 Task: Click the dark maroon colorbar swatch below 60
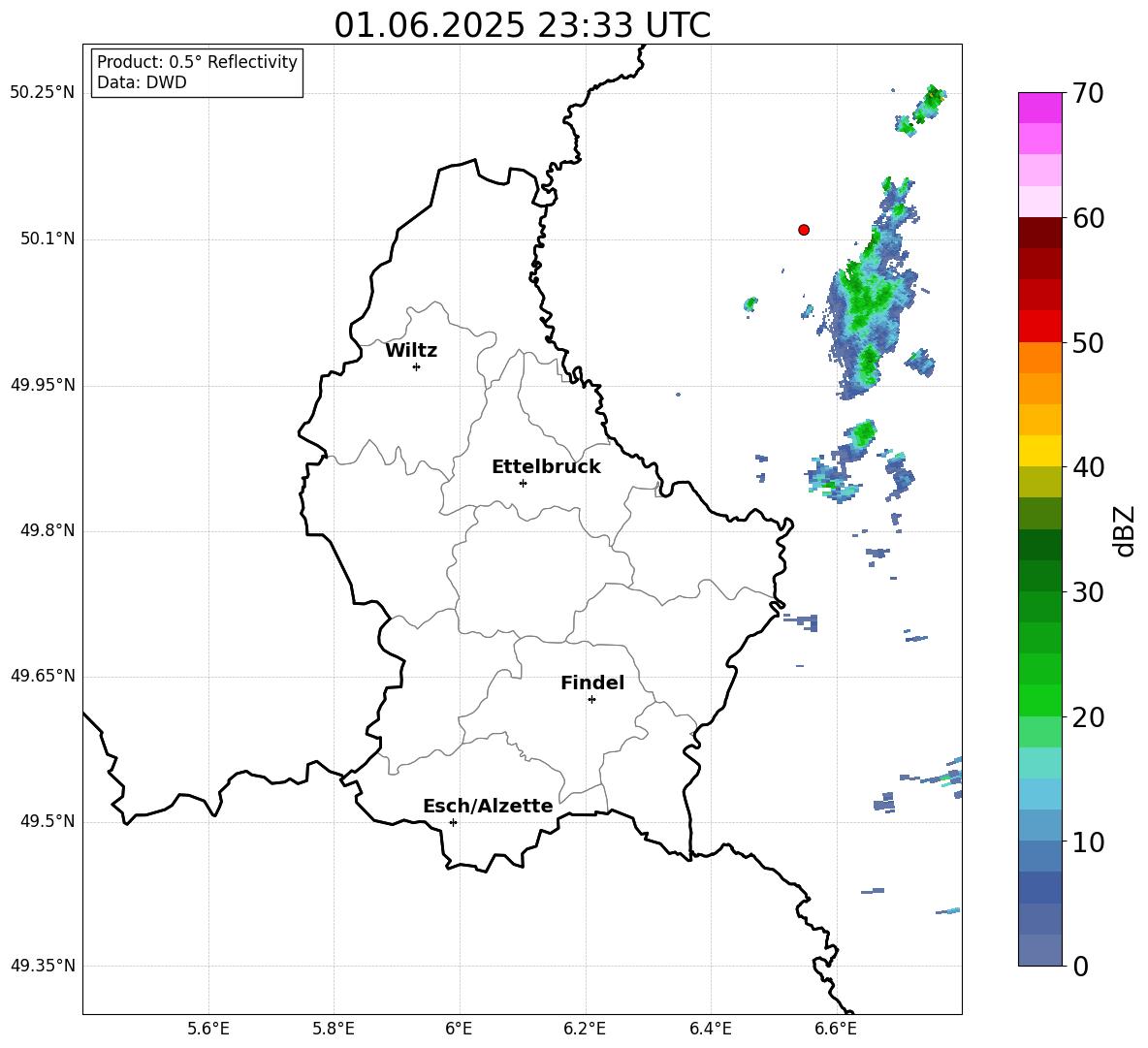[x=1039, y=233]
